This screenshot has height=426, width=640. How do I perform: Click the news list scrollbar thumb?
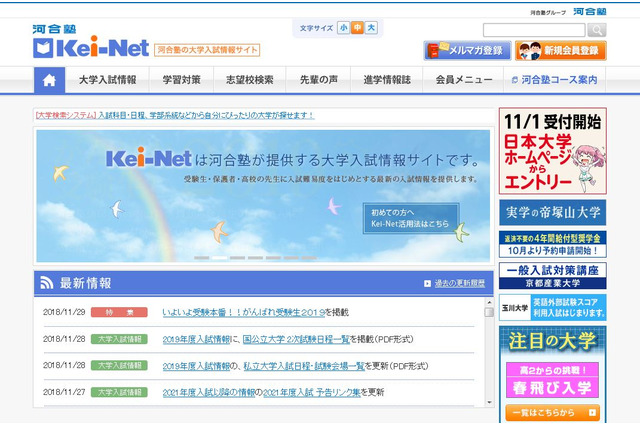pos(489,312)
